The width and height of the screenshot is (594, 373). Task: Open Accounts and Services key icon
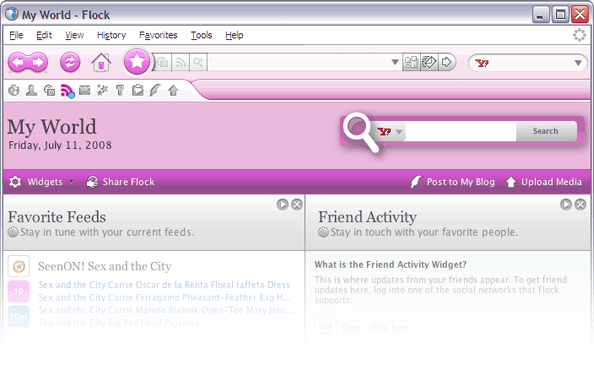coord(120,91)
